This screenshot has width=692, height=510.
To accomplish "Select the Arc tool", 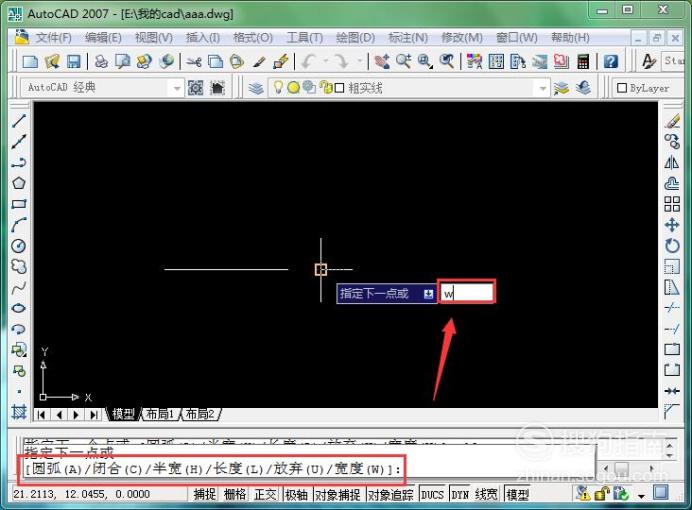I will click(19, 225).
